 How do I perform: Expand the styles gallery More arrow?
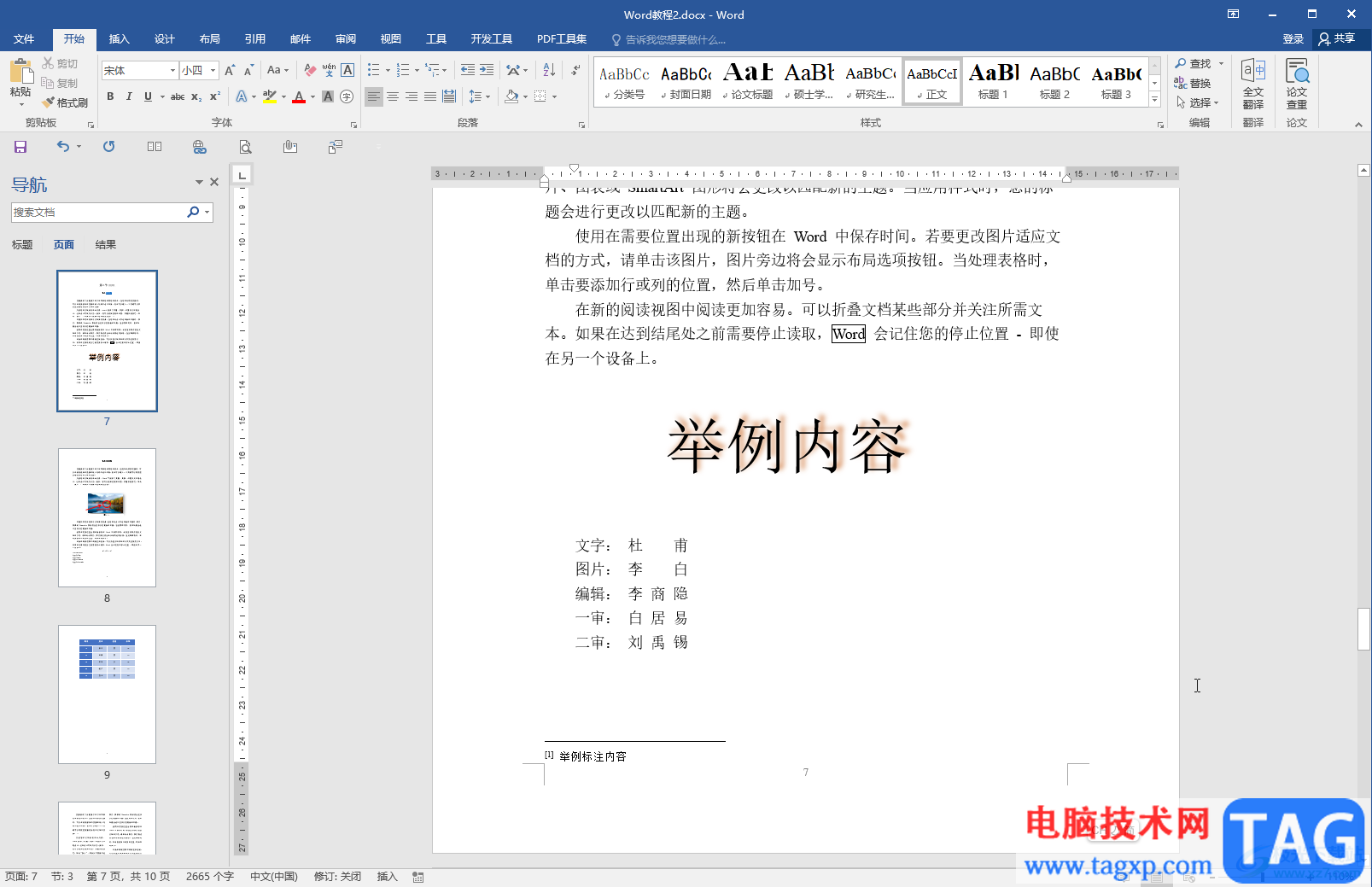[1155, 100]
